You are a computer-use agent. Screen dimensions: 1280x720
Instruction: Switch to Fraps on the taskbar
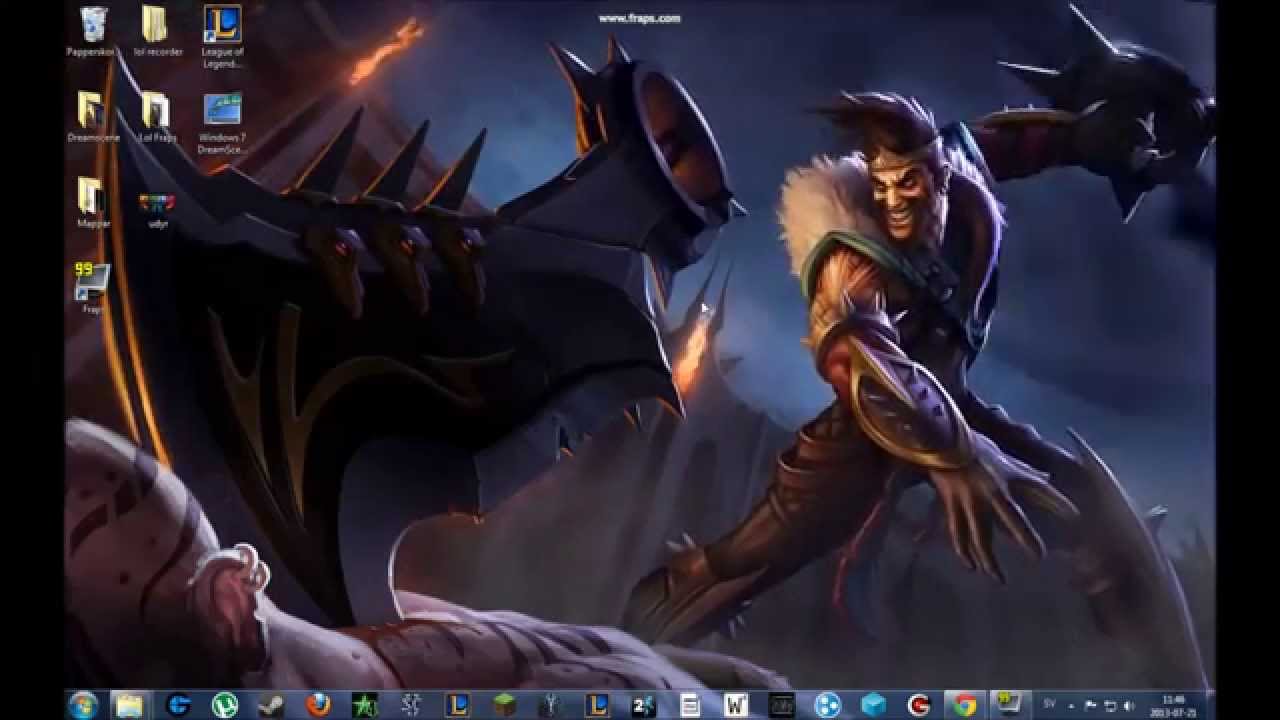[1010, 705]
